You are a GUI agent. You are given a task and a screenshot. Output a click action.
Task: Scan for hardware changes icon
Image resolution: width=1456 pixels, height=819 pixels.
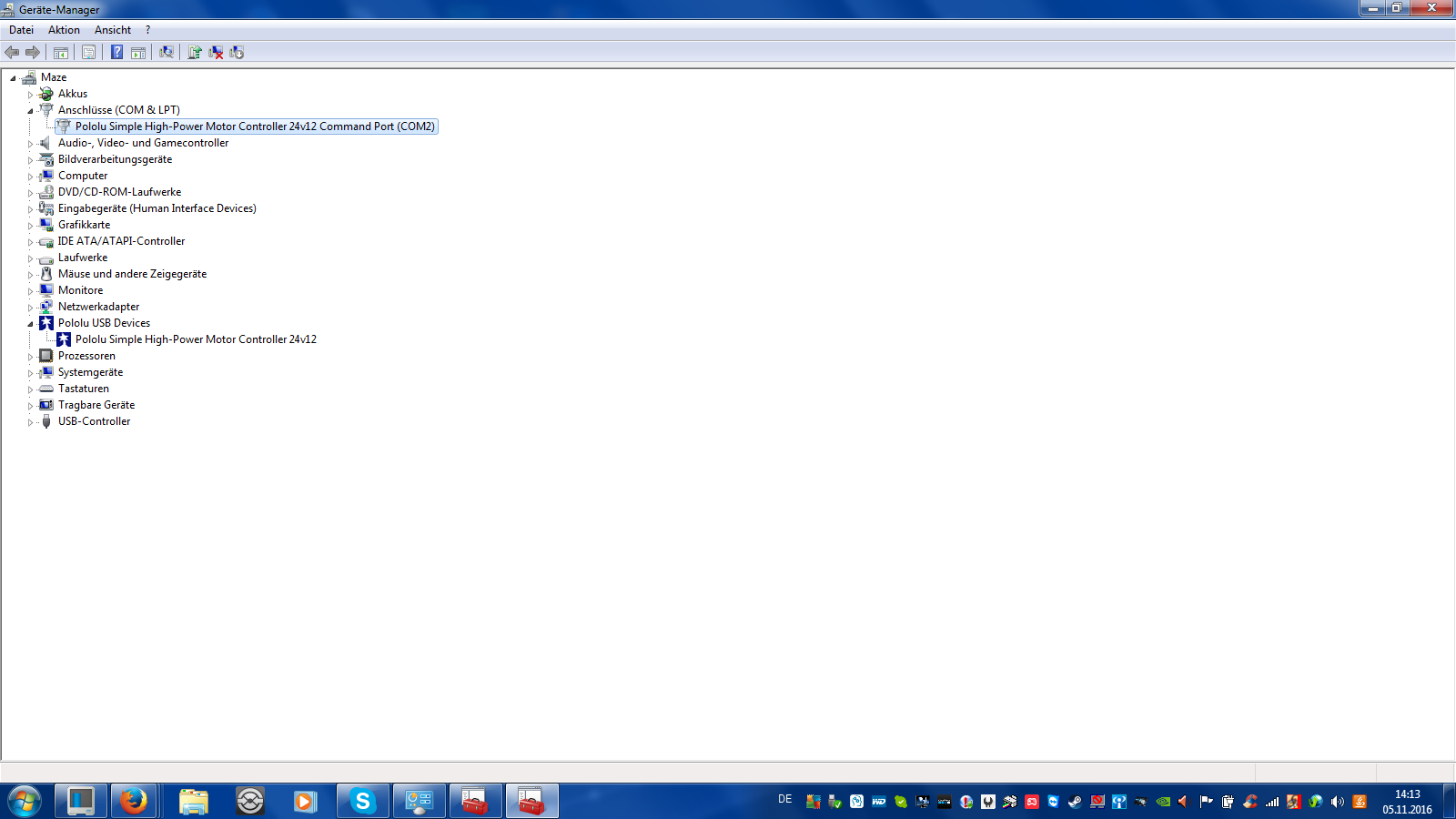(167, 53)
